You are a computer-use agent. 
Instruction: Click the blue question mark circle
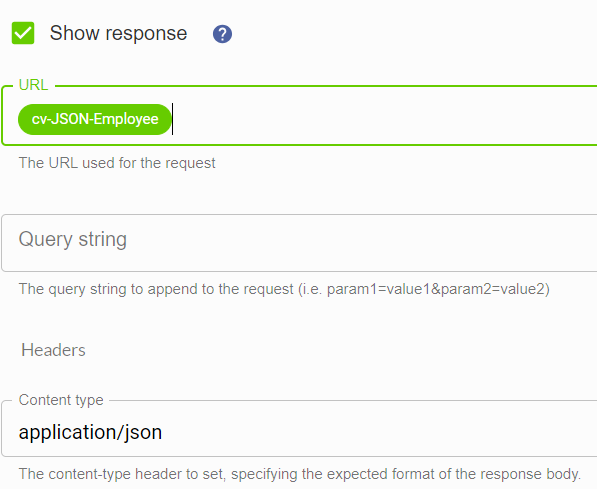[x=222, y=34]
